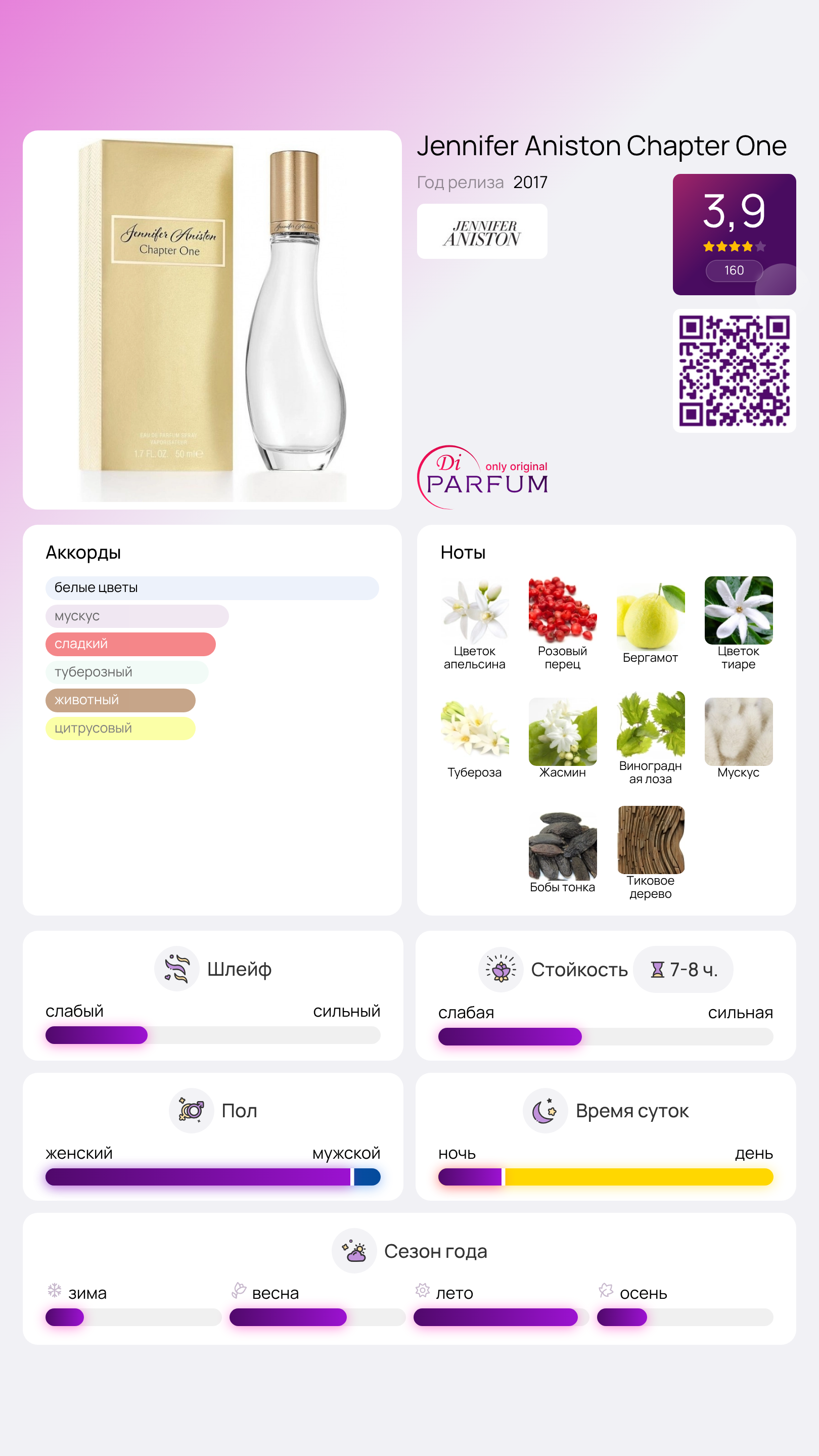Click the ночь–день time of day bar
Image resolution: width=819 pixels, height=1456 pixels.
click(605, 1177)
